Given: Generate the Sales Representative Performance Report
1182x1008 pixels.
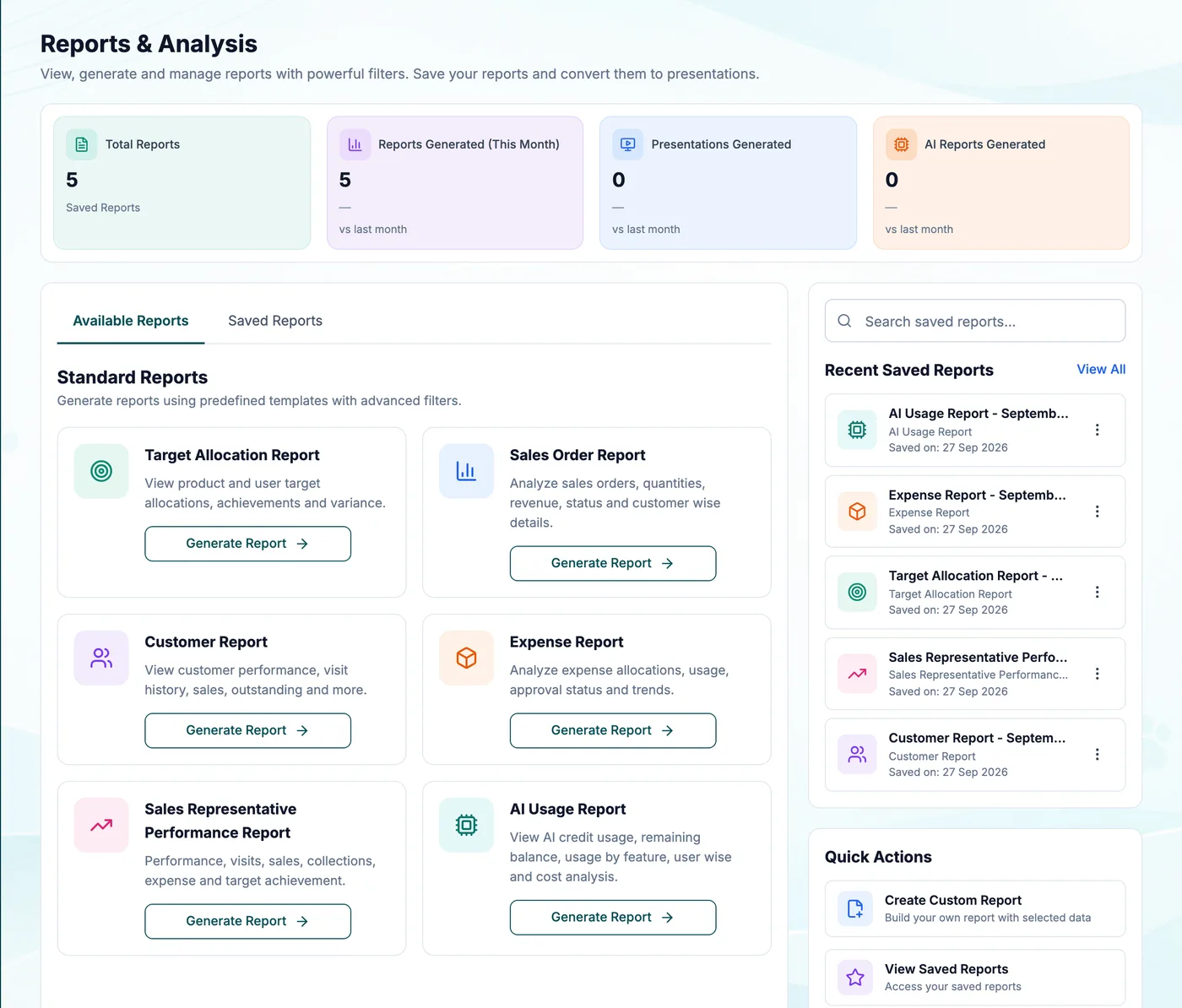Looking at the screenshot, I should pos(247,921).
